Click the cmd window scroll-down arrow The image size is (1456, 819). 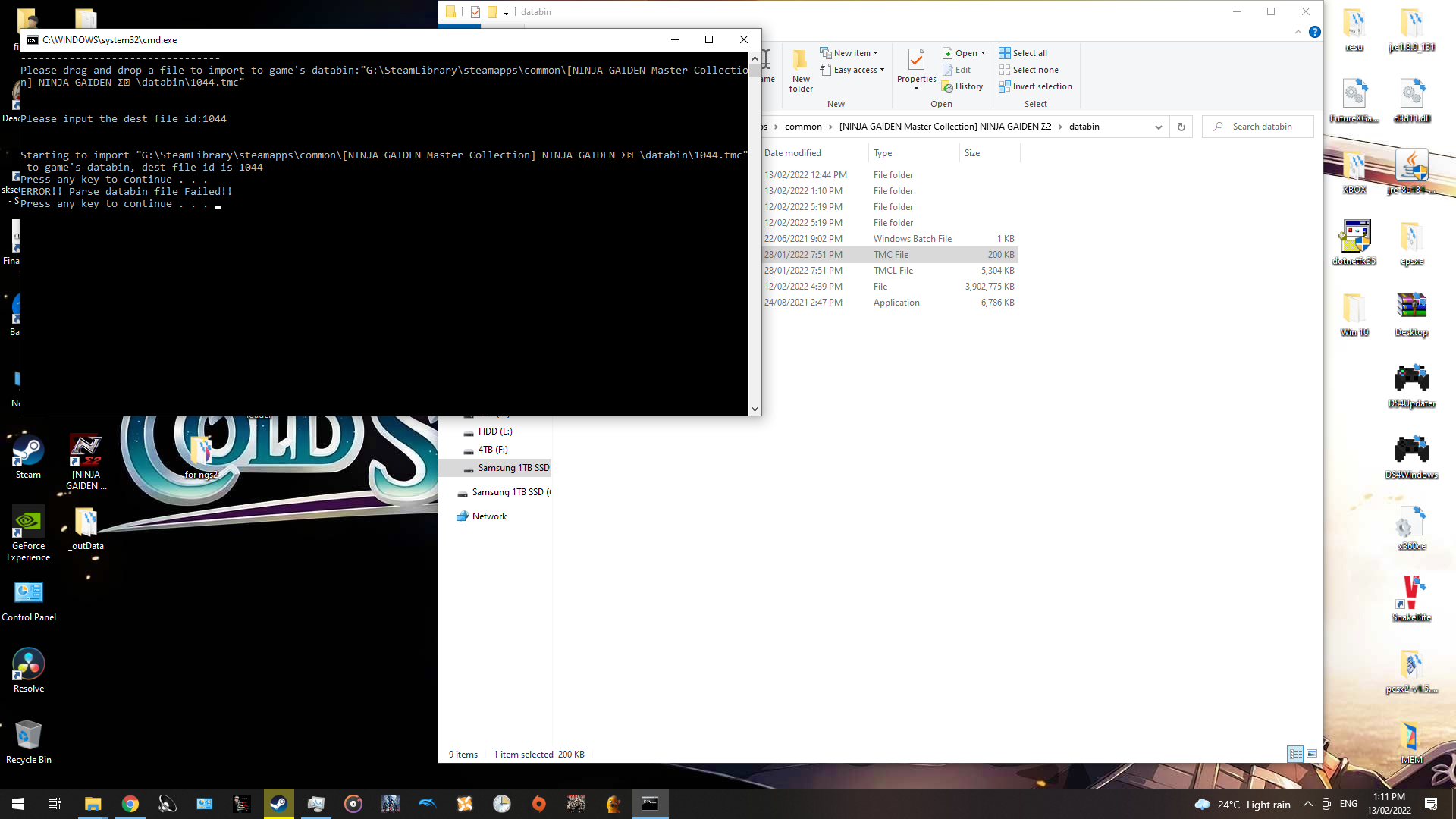(755, 409)
